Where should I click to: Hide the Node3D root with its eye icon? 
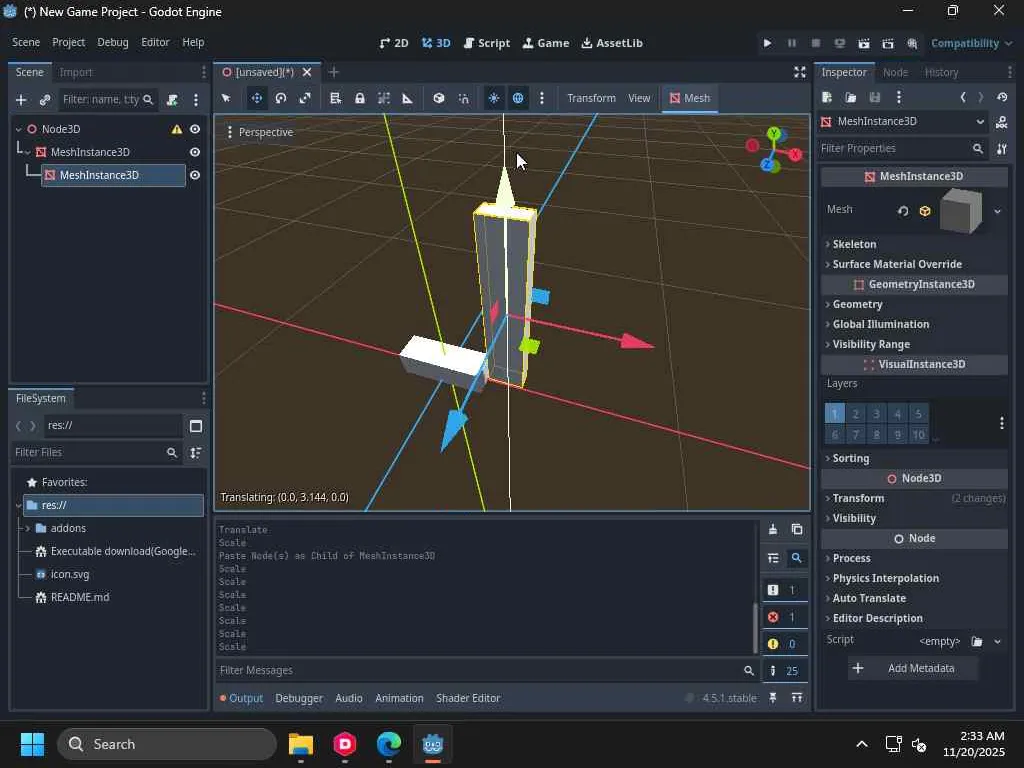[x=195, y=129]
